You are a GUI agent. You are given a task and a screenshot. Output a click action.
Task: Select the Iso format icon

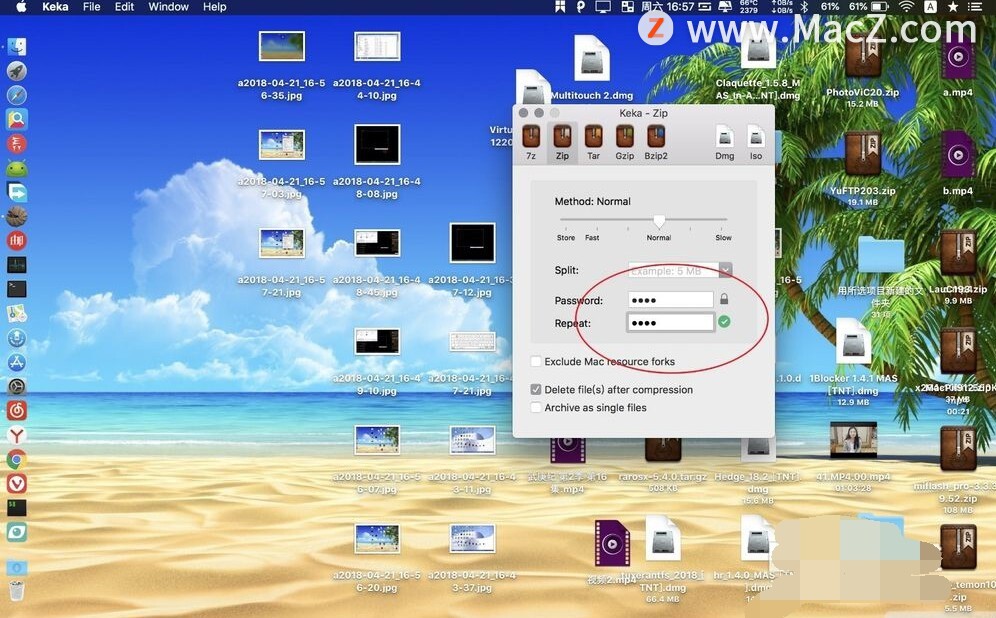point(756,142)
